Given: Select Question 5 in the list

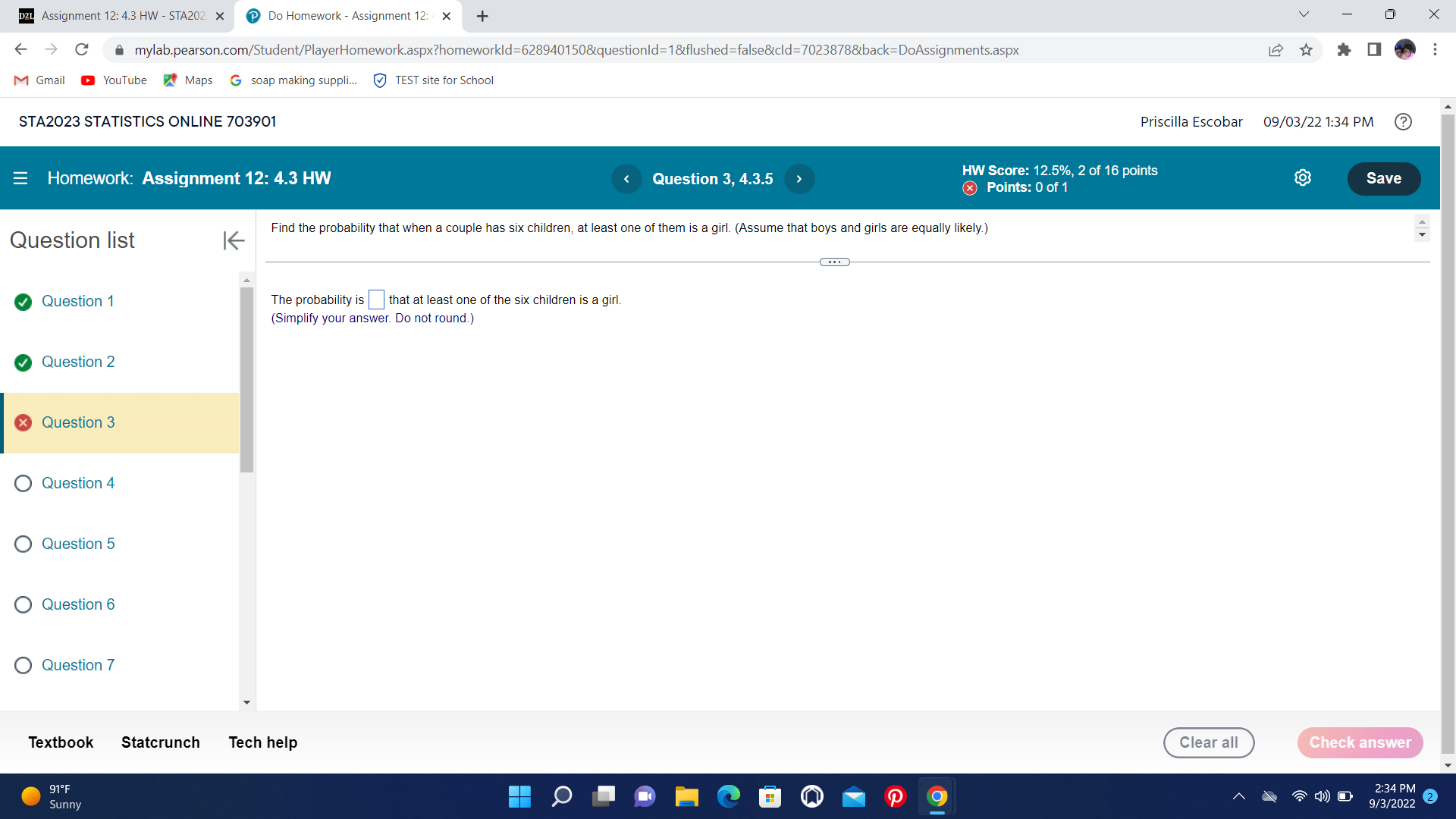Looking at the screenshot, I should 77,544.
